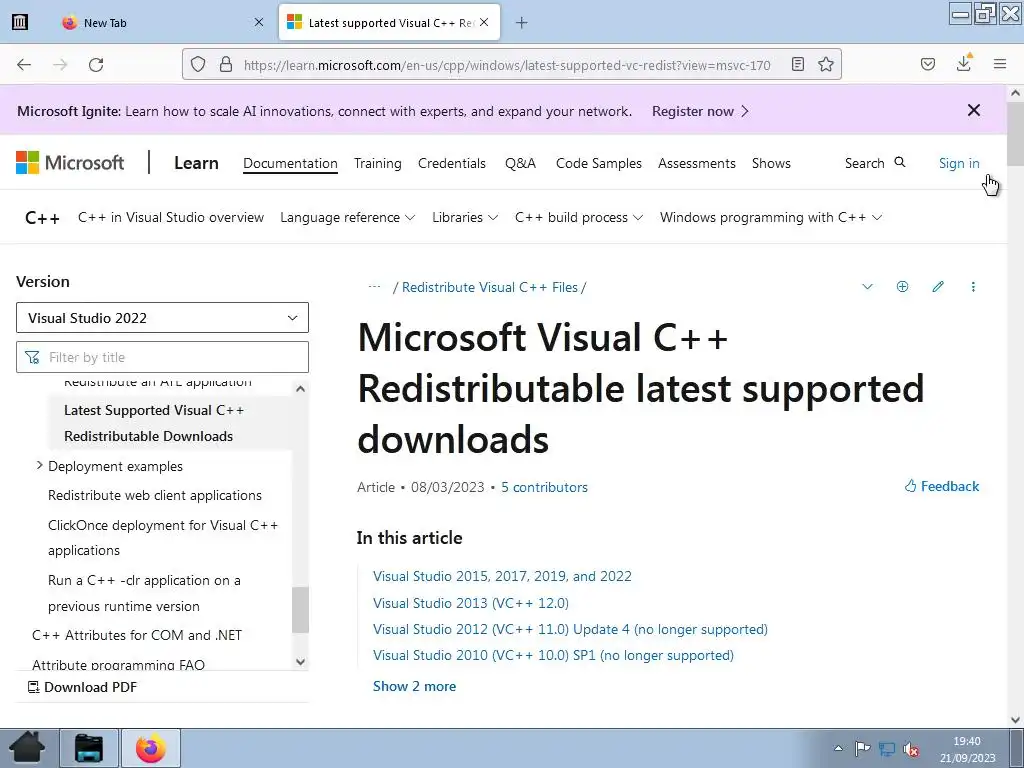This screenshot has height=768, width=1024.
Task: Open the Training menu item
Action: 377,163
